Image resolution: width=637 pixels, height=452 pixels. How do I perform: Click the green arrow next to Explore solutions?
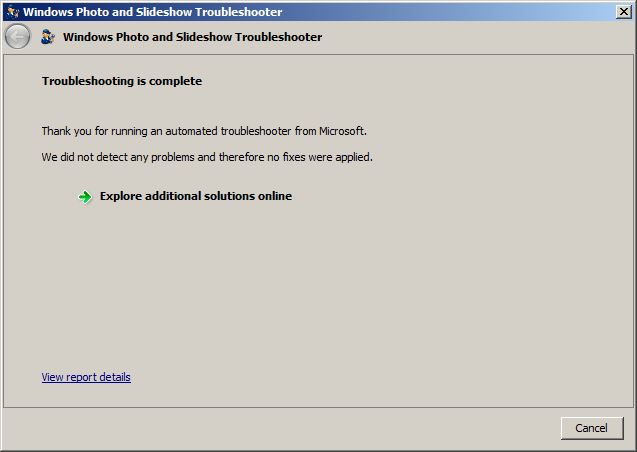point(85,197)
